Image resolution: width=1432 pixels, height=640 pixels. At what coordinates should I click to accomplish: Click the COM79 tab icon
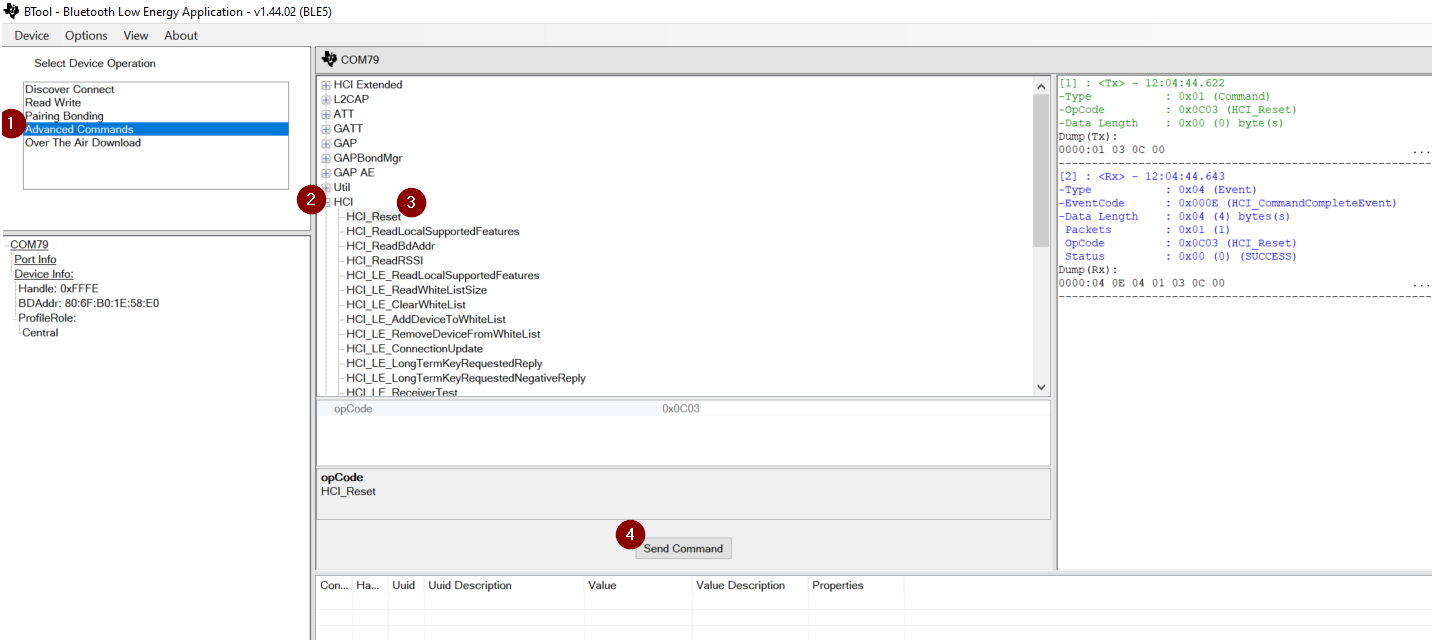click(329, 59)
